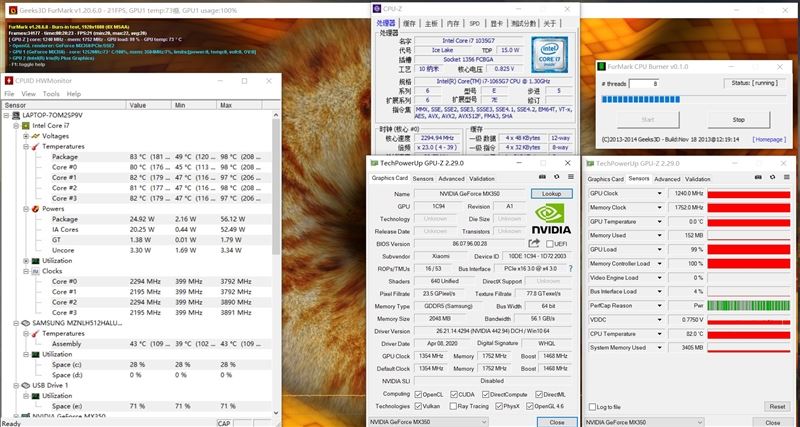The height and width of the screenshot is (427, 800).
Task: Open the Tools menu in HWMonitor
Action: tap(51, 94)
